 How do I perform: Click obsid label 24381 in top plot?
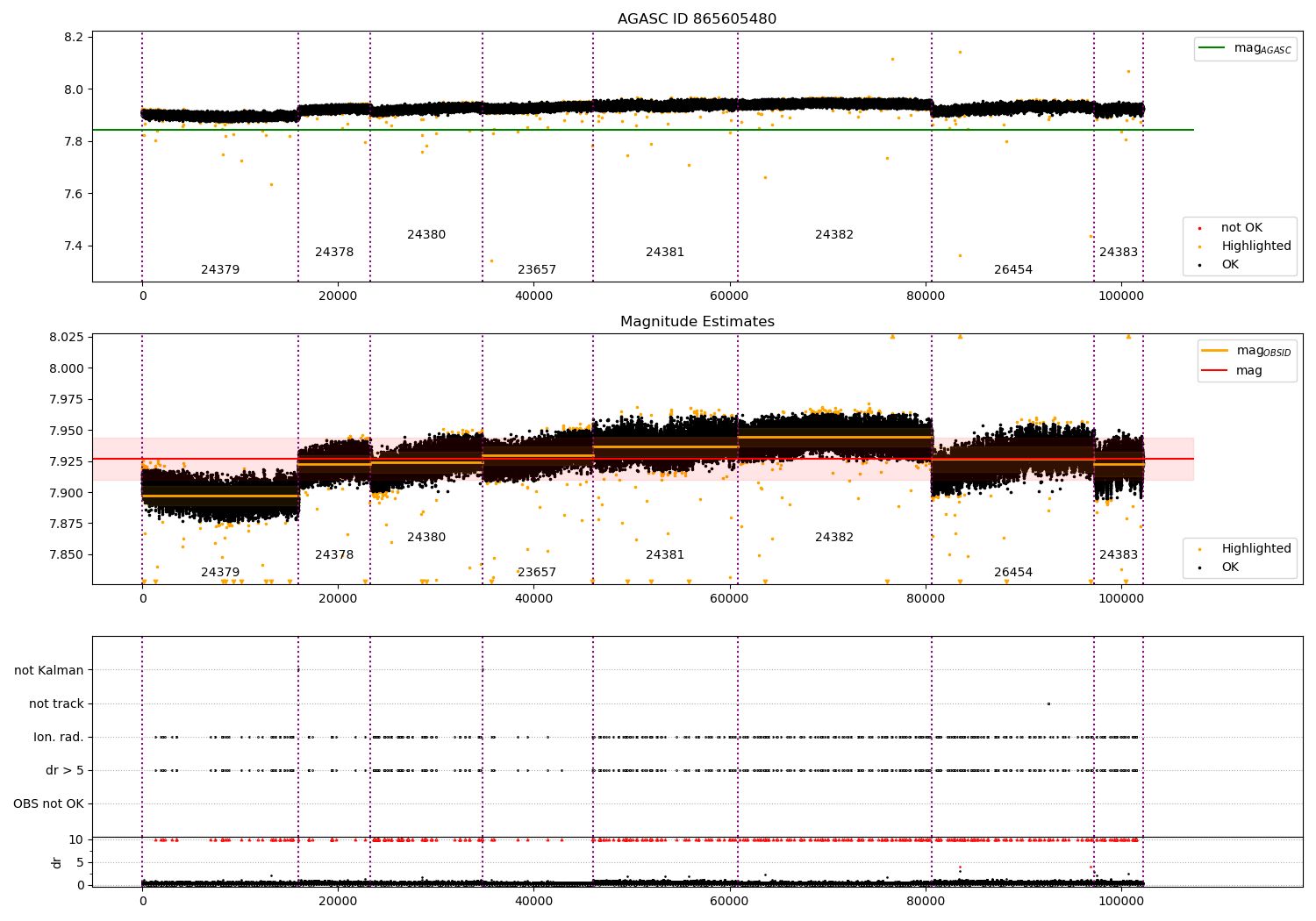coord(665,253)
